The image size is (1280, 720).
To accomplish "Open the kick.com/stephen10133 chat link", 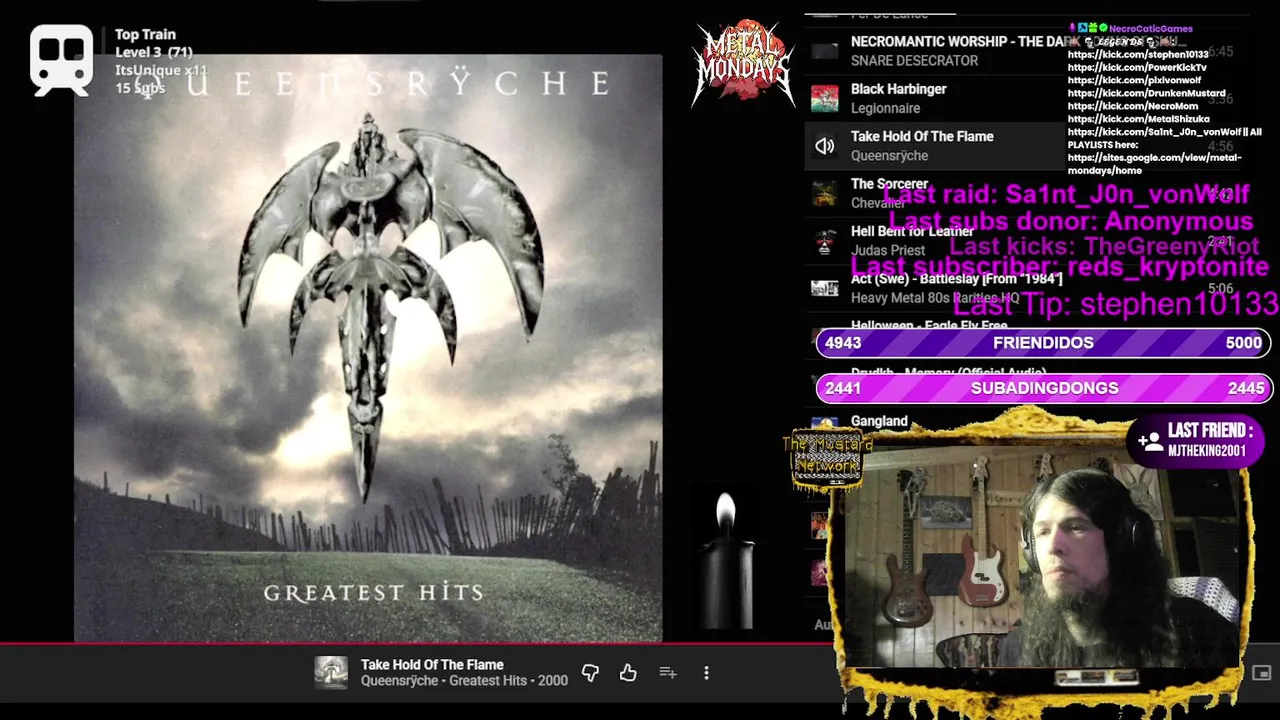I will (x=1138, y=54).
